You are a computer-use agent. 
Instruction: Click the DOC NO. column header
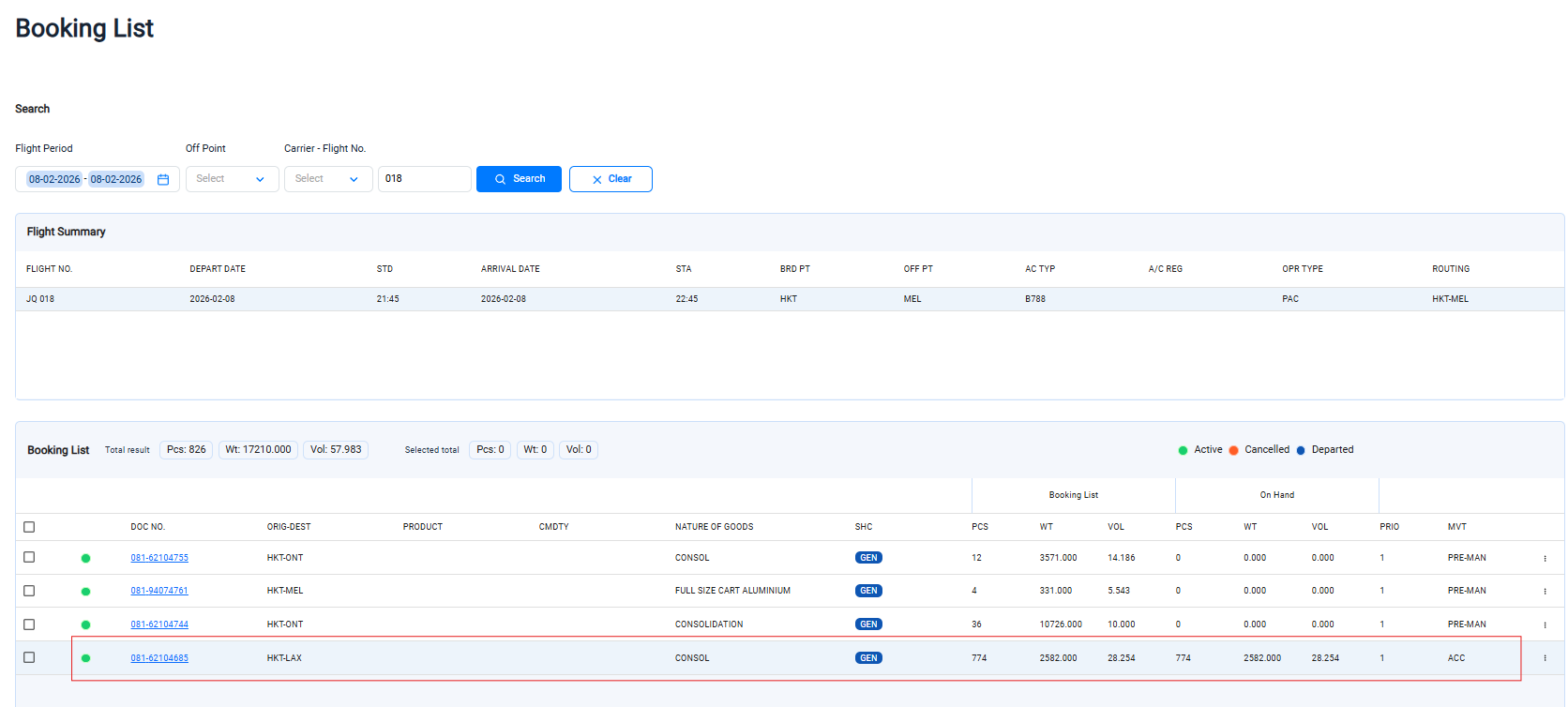[x=147, y=527]
